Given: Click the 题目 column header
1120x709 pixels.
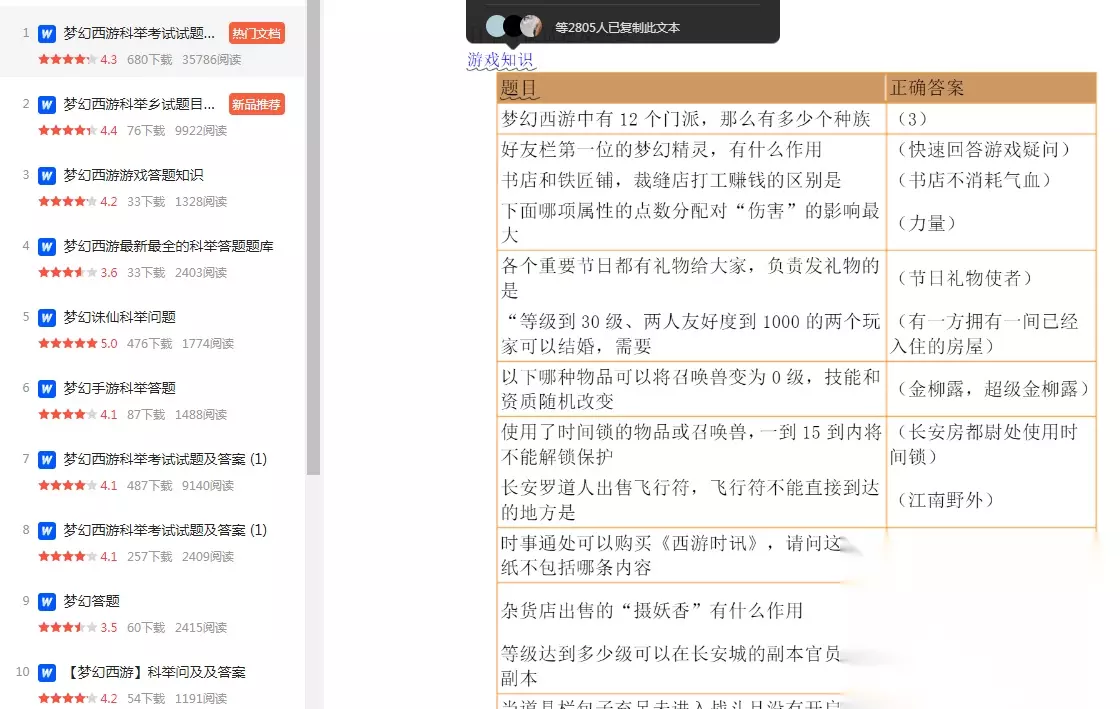Looking at the screenshot, I should 519,89.
